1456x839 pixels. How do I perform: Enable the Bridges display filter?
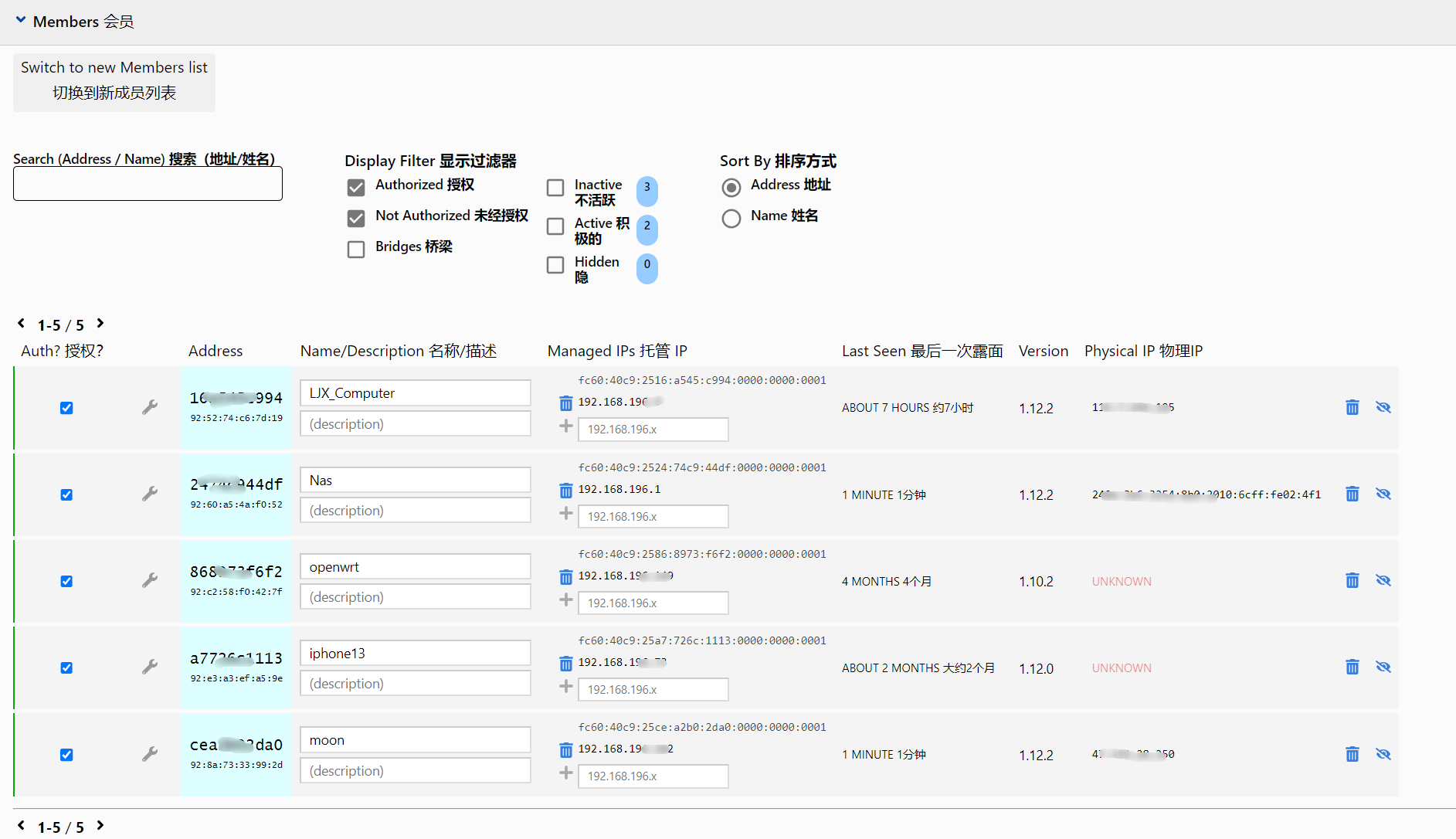click(356, 250)
